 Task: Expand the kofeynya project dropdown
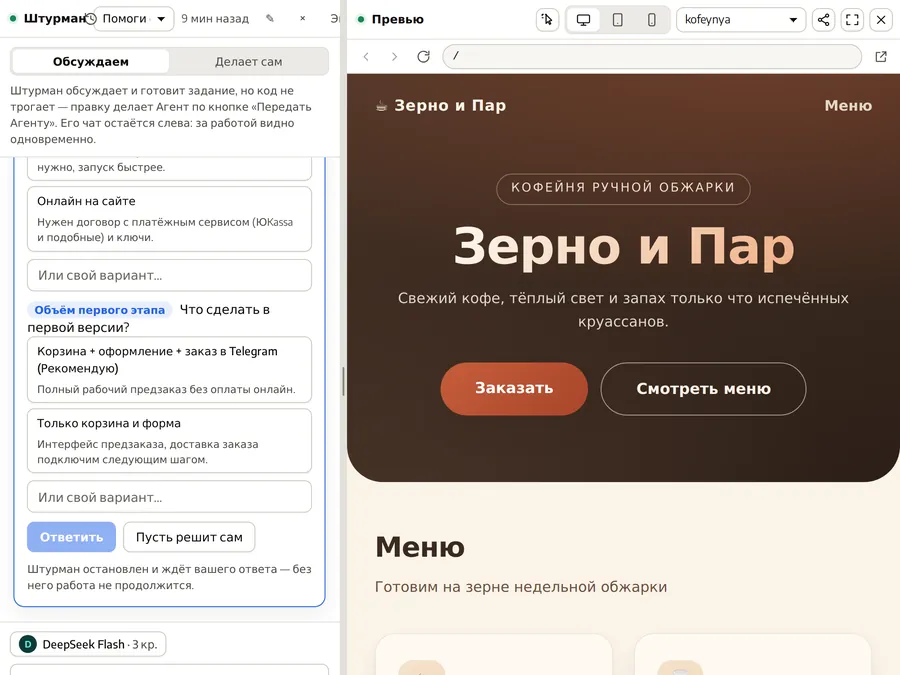741,20
